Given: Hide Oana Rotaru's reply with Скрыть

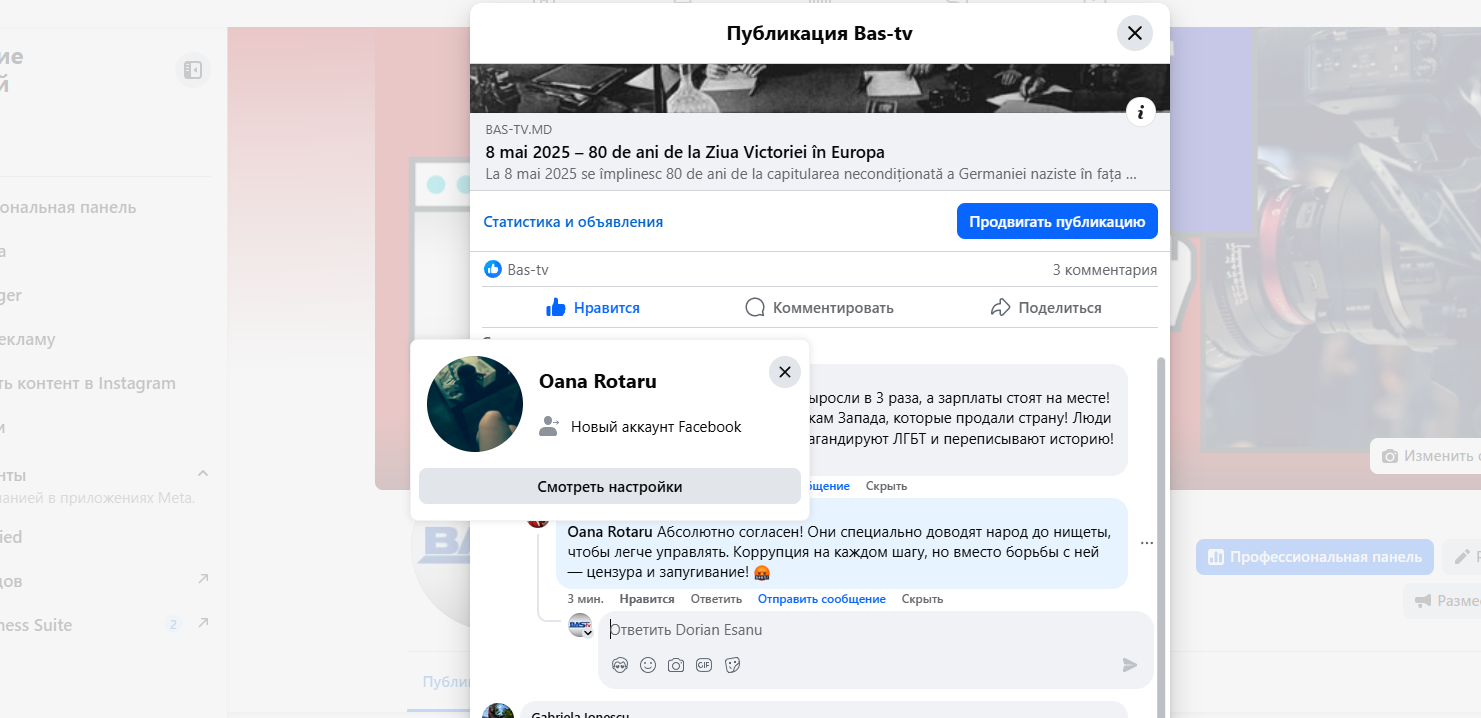Looking at the screenshot, I should tap(922, 599).
